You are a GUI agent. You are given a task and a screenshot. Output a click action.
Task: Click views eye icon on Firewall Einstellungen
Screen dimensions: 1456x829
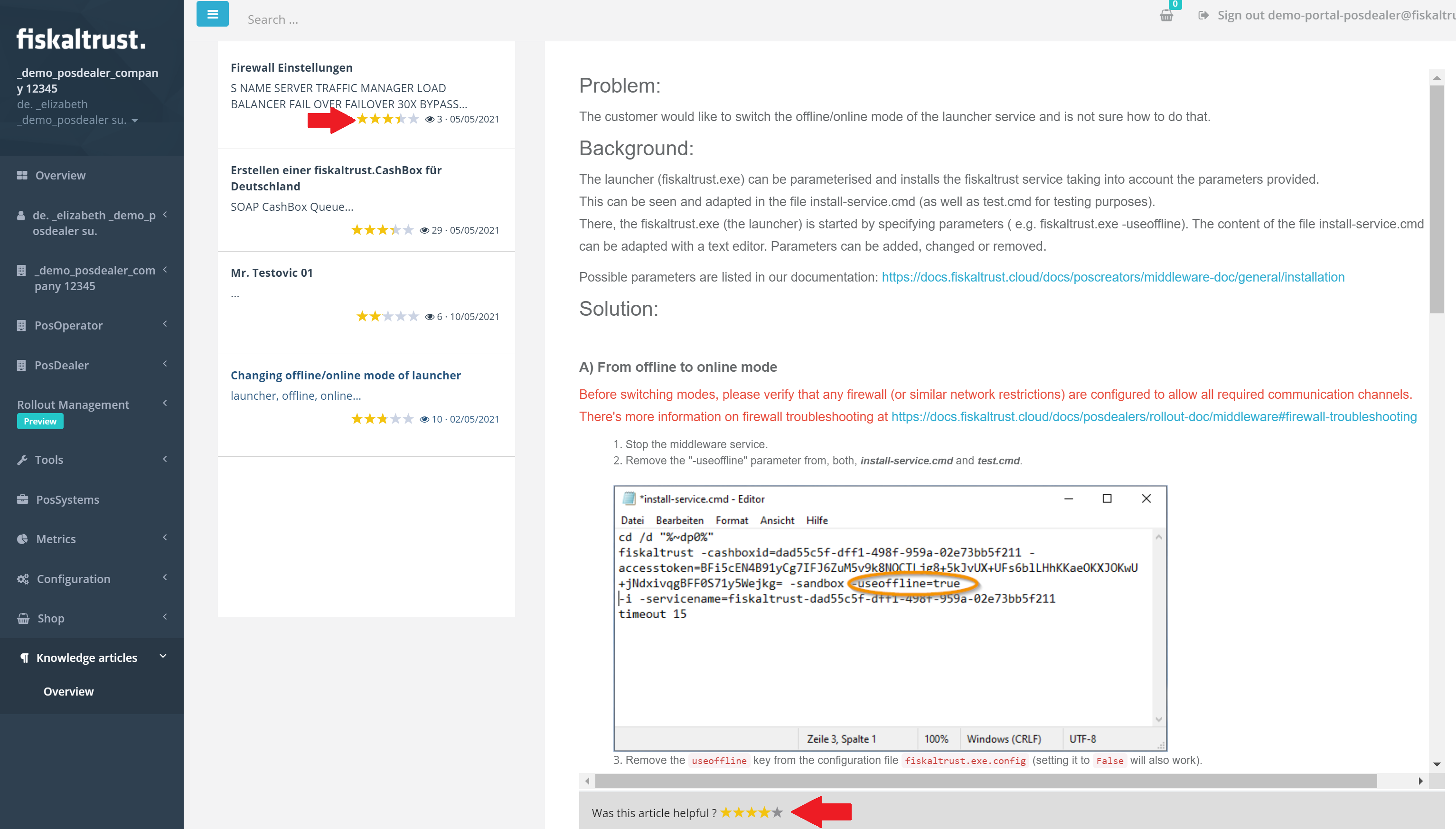[x=430, y=120]
